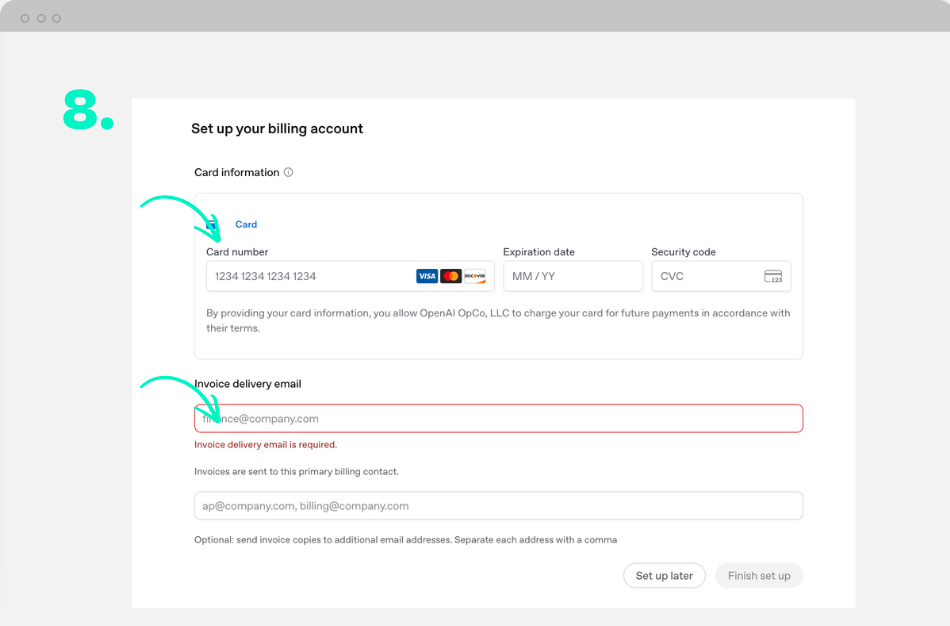
Task: Click the 'Expiration date' label
Action: (539, 251)
